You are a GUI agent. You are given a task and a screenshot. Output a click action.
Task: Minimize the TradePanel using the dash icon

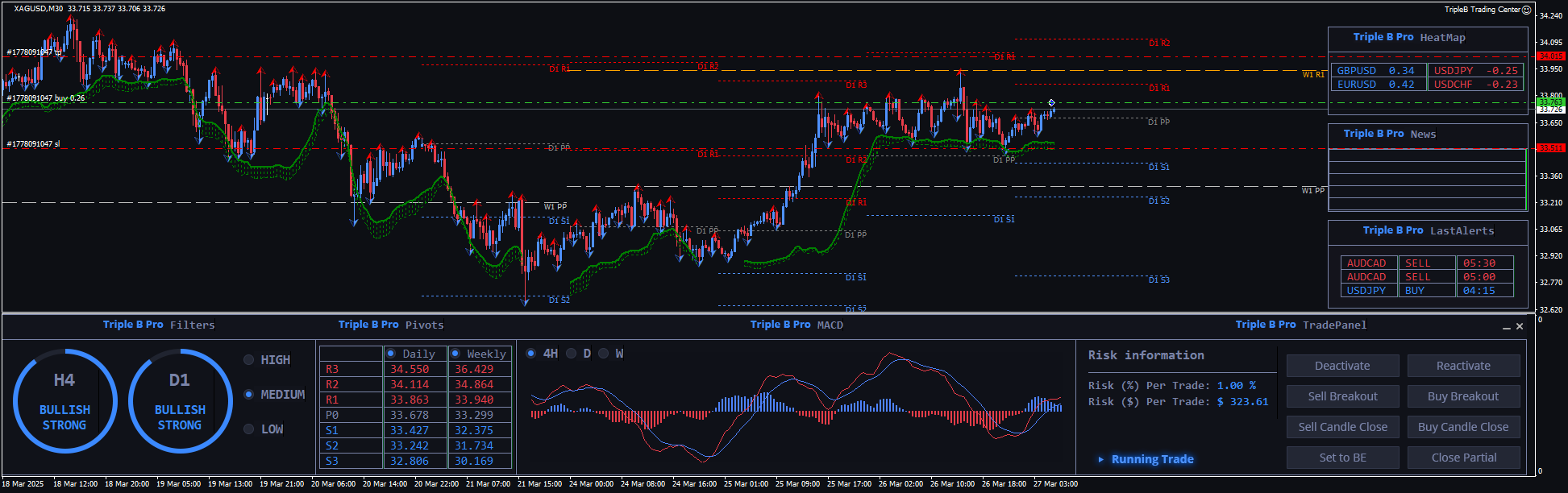1506,327
